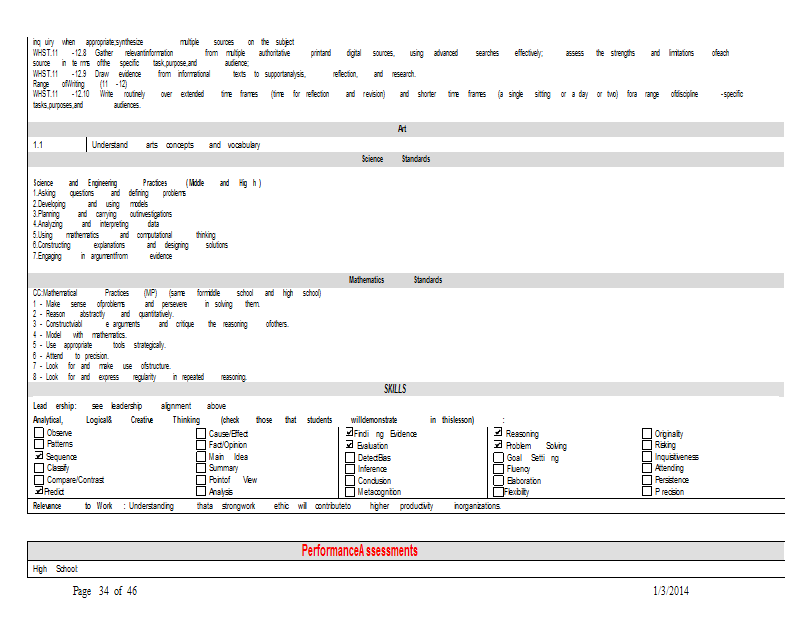Viewport: 800px width, 618px height.
Task: Uncheck the Problem Solving checkbox
Action: (498, 444)
